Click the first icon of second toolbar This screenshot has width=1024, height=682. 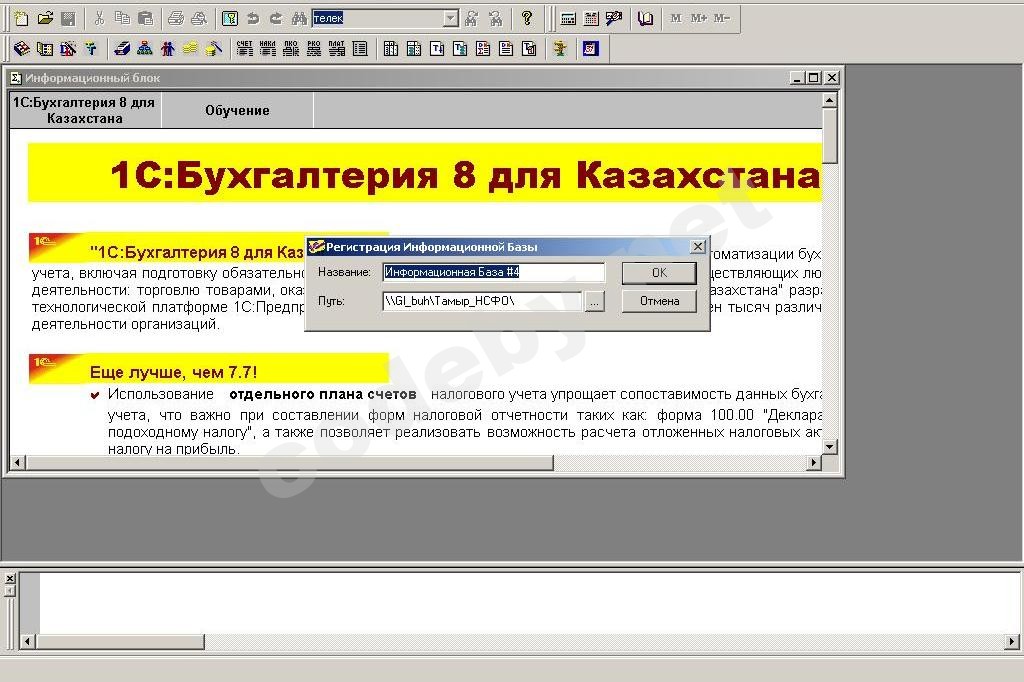22,48
